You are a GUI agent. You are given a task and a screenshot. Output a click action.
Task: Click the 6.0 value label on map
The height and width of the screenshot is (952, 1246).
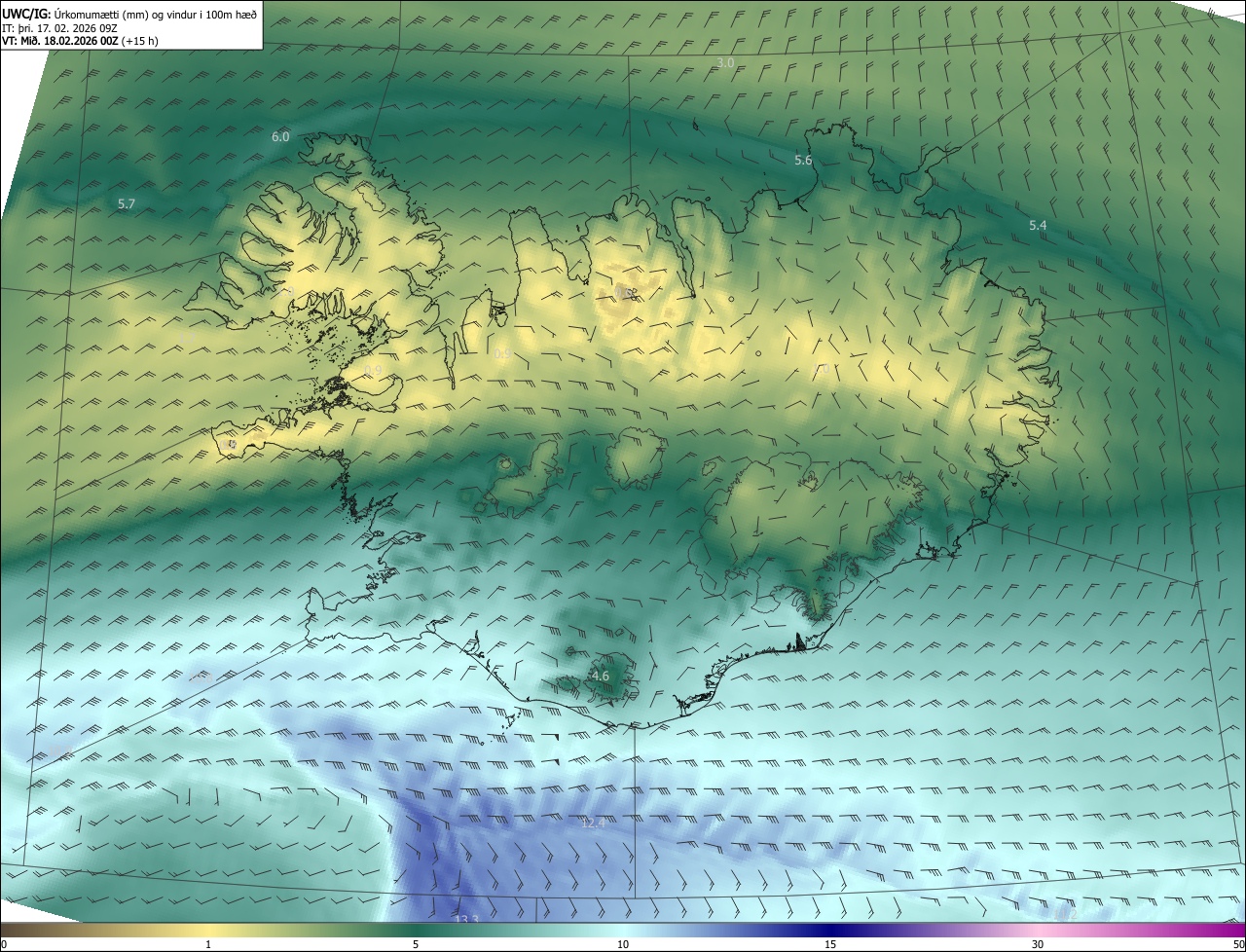[x=280, y=137]
